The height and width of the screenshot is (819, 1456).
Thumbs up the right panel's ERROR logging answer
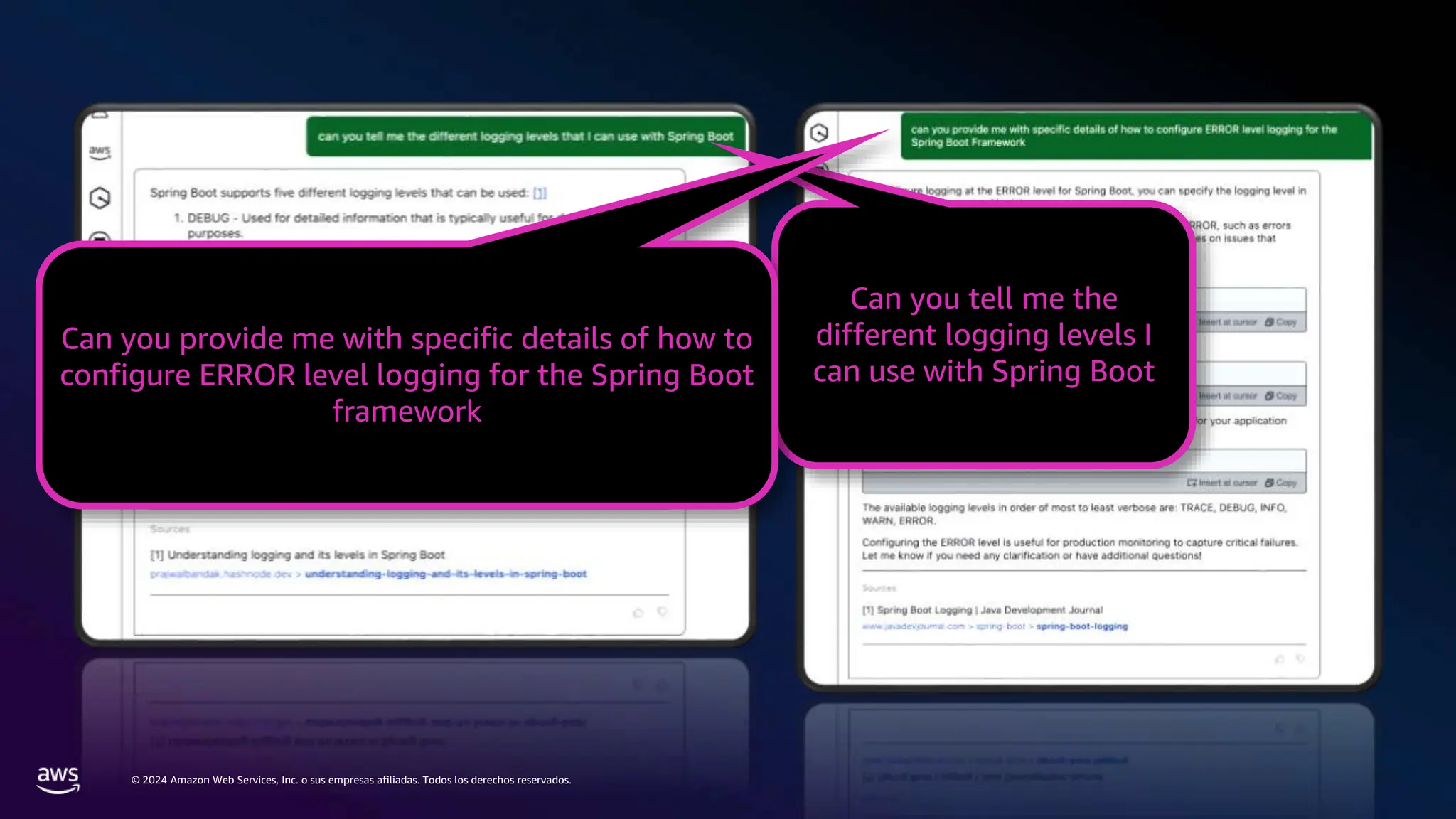(x=1279, y=659)
